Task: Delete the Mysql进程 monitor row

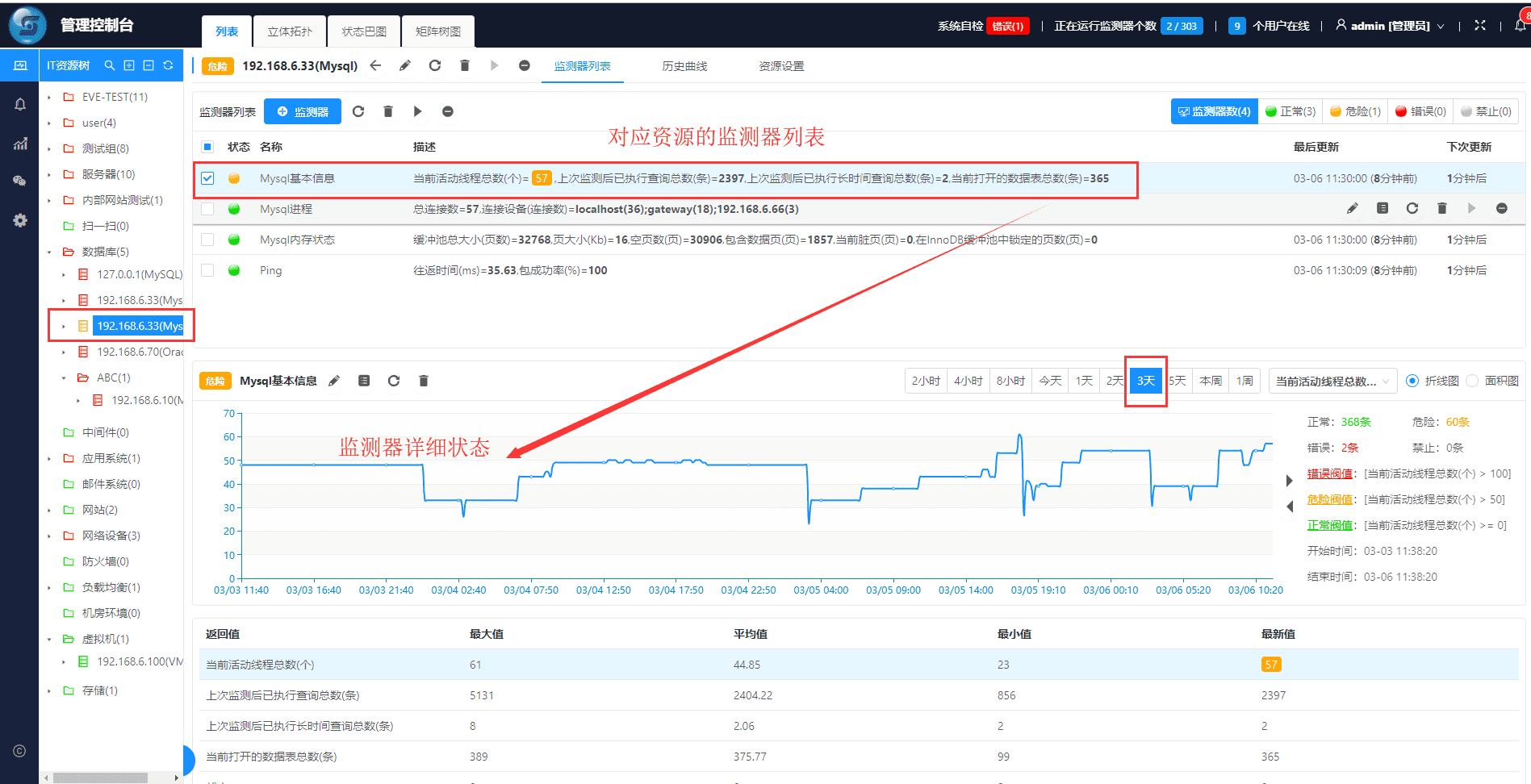Action: coord(1442,208)
